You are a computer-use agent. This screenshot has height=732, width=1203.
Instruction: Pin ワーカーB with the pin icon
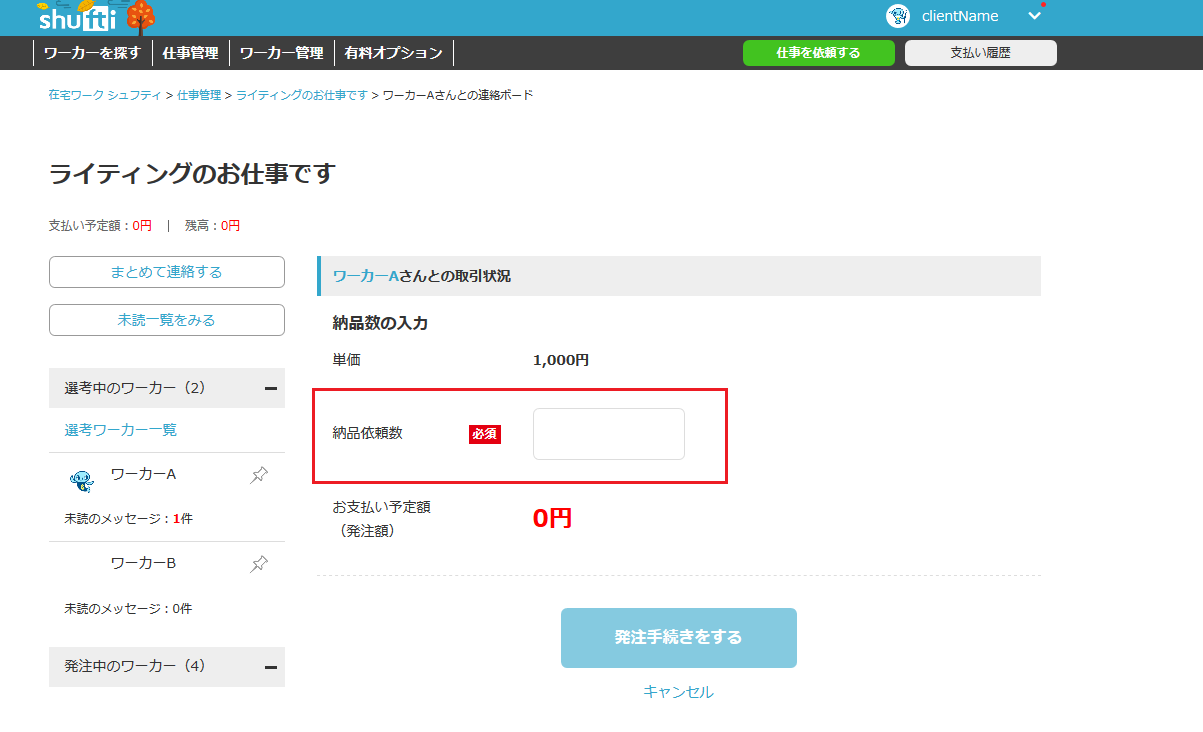[259, 564]
